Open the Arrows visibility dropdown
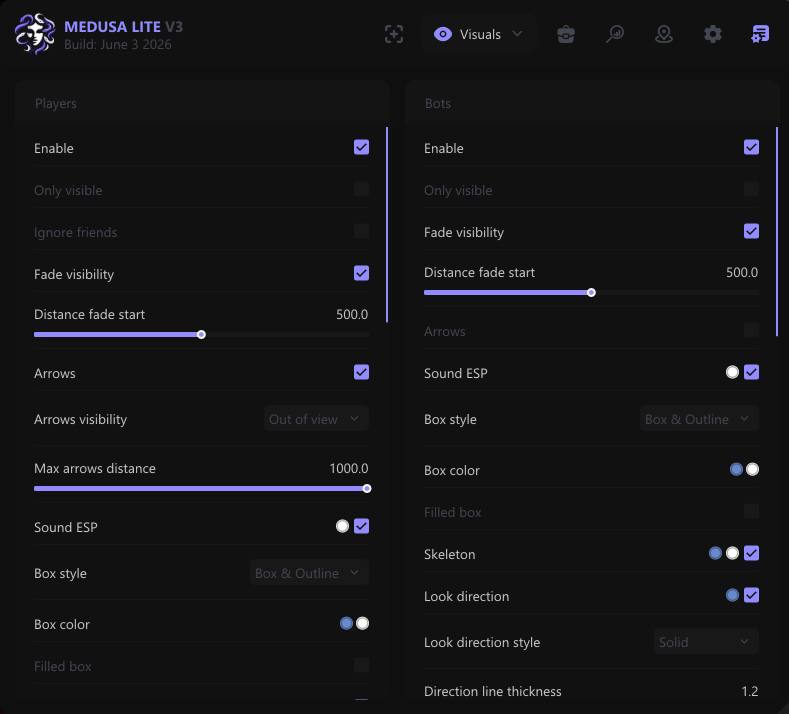789x714 pixels. click(x=316, y=419)
